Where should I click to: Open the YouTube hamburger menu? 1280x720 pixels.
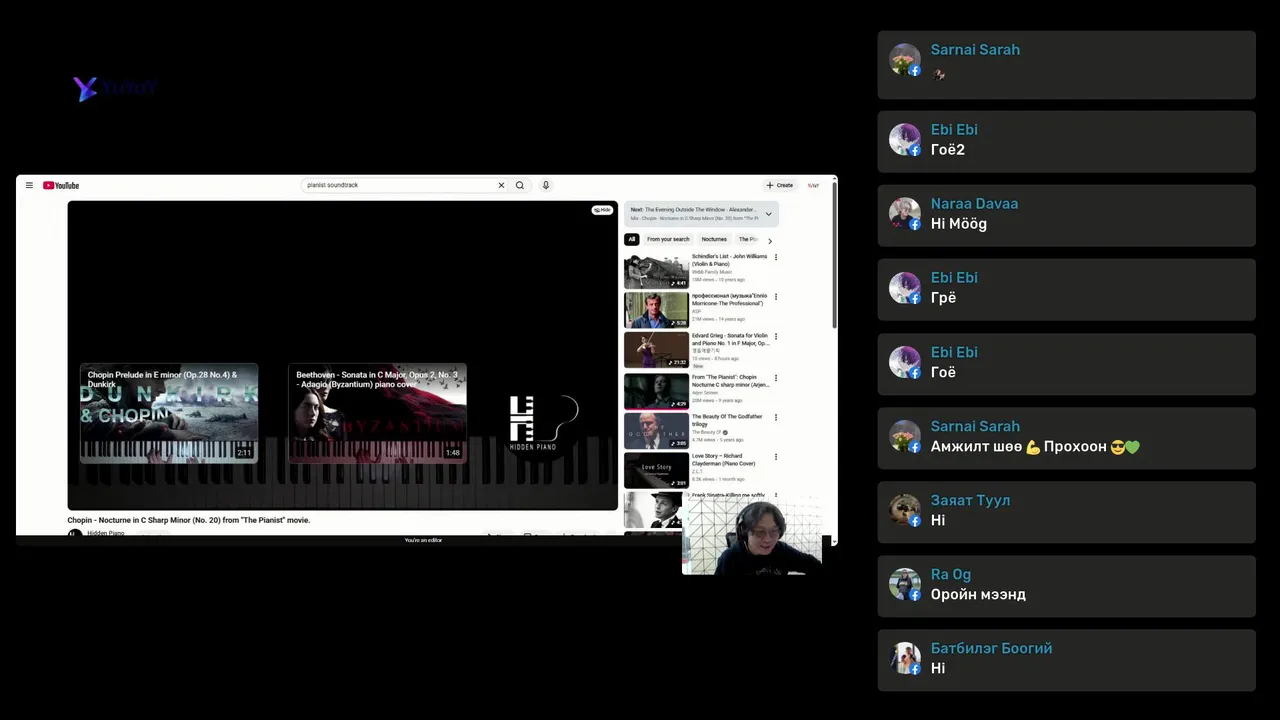(x=29, y=185)
